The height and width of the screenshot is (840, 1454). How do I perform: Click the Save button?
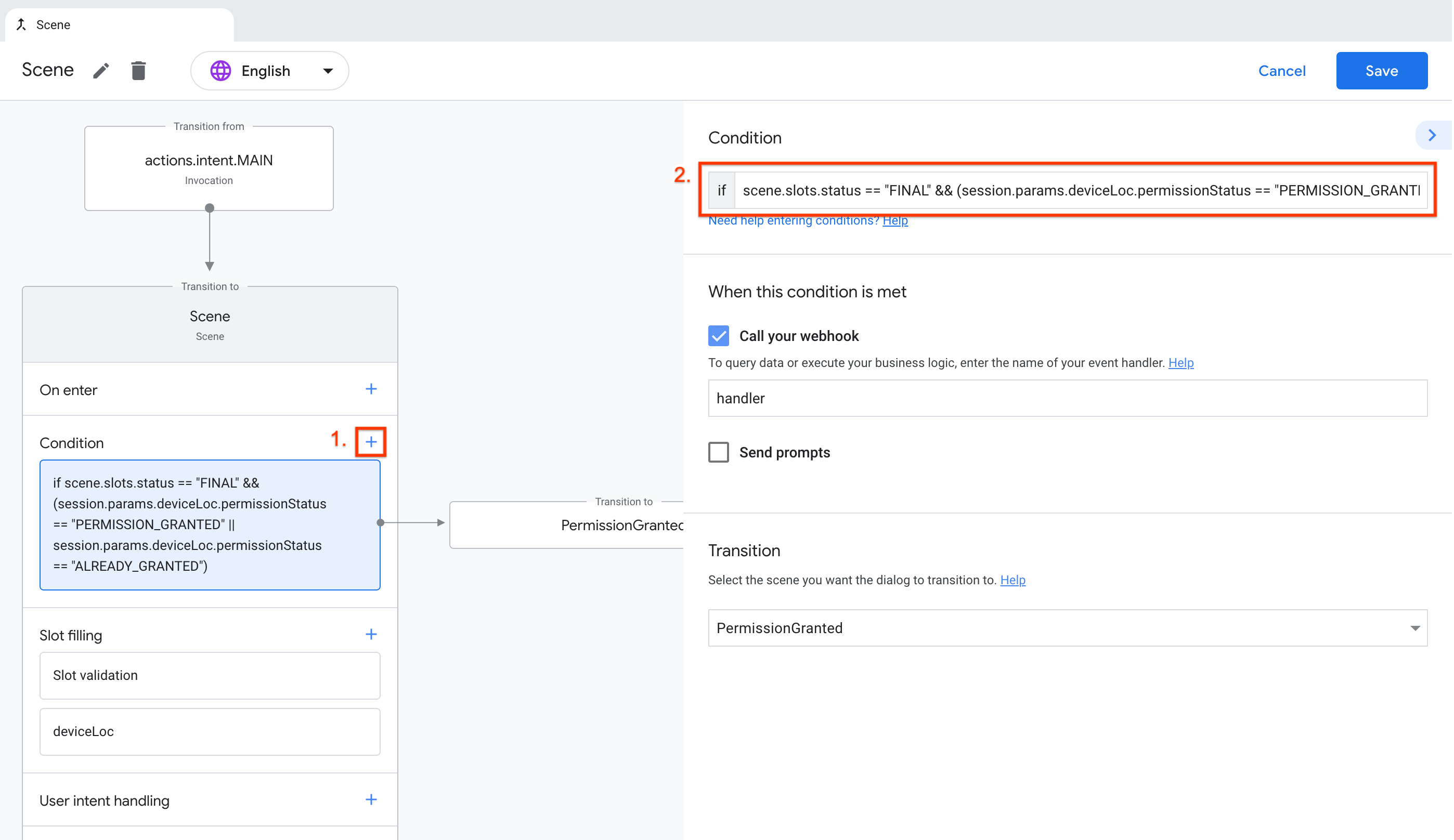pos(1381,70)
